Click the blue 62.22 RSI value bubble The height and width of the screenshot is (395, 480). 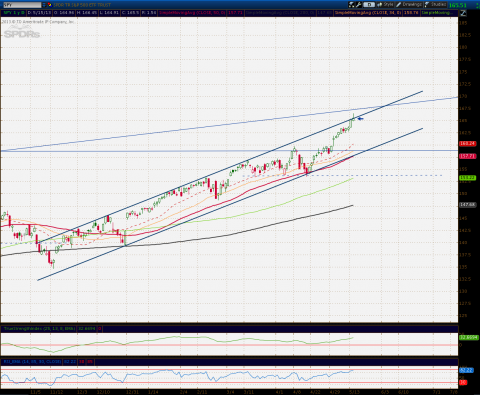[466, 370]
